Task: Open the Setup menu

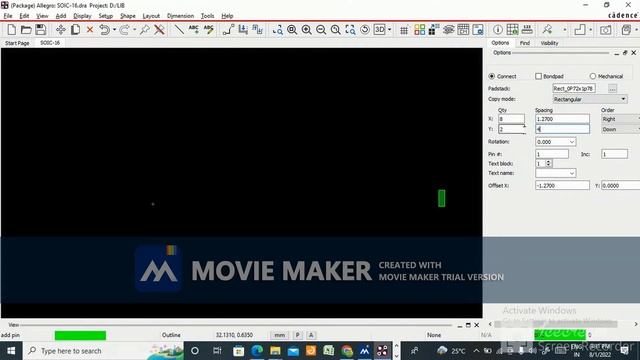Action: point(105,16)
